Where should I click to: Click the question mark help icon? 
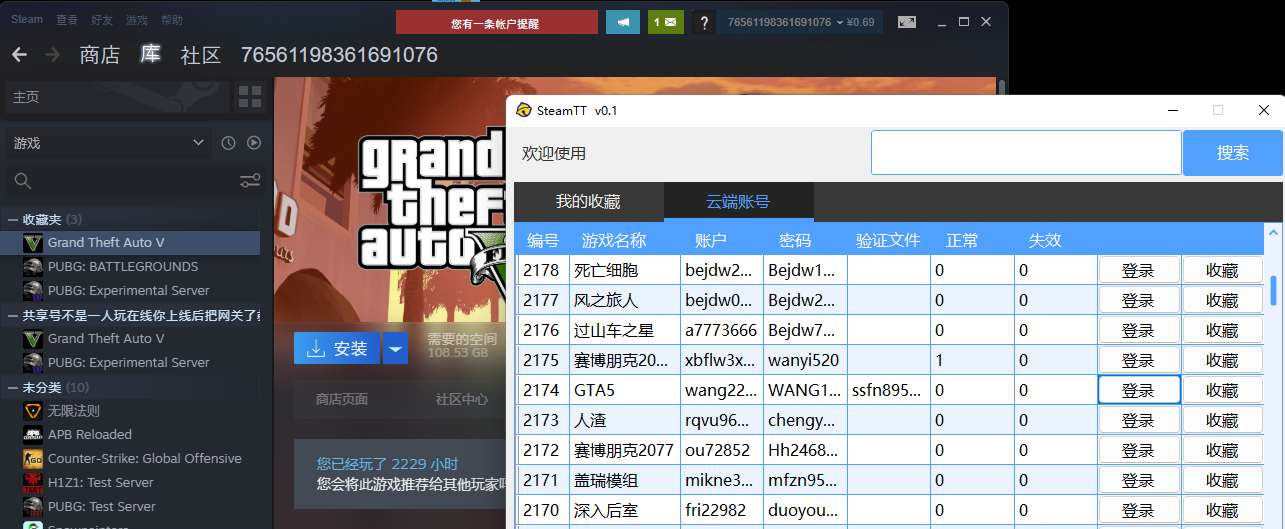(704, 22)
